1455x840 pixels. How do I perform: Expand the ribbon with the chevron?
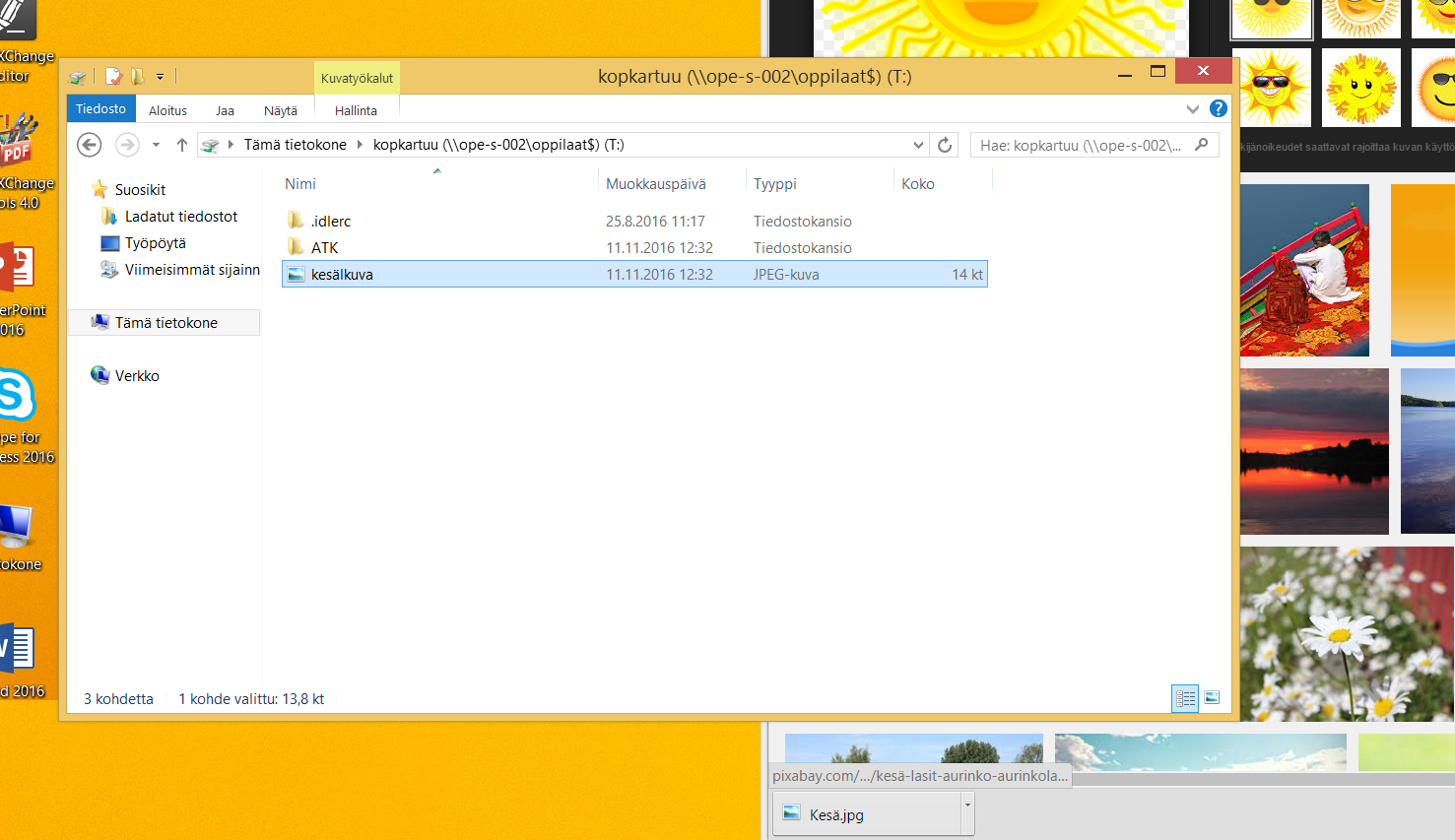coord(1193,109)
